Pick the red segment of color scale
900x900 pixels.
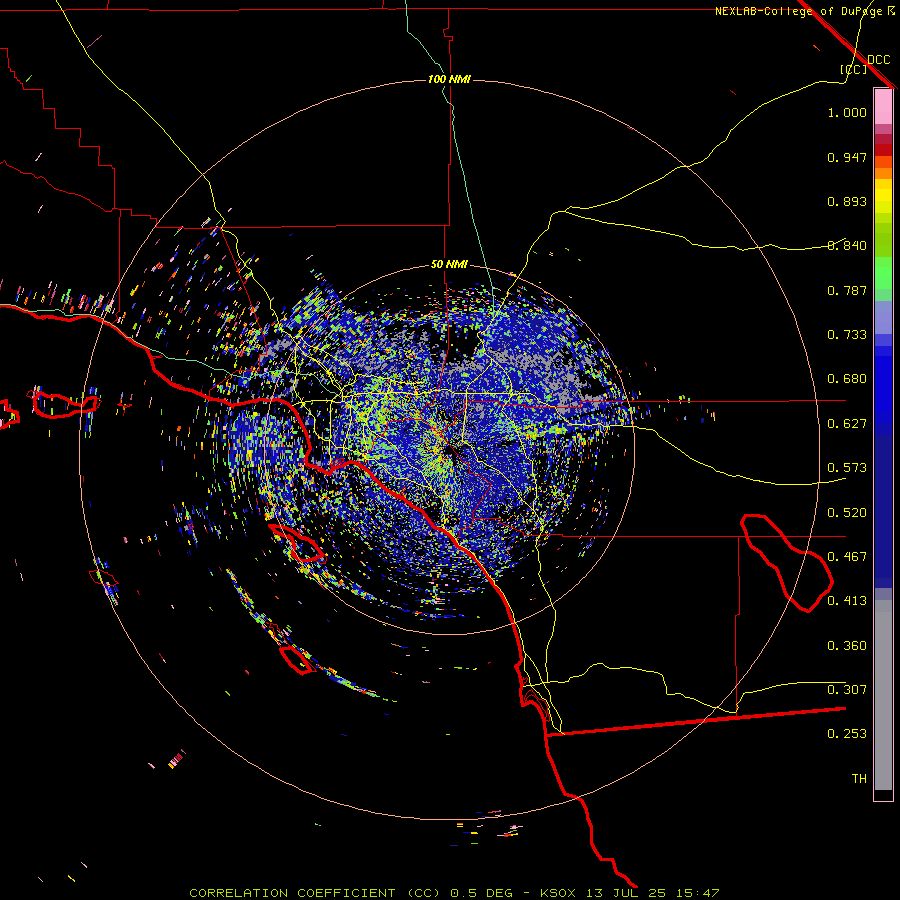coord(883,149)
